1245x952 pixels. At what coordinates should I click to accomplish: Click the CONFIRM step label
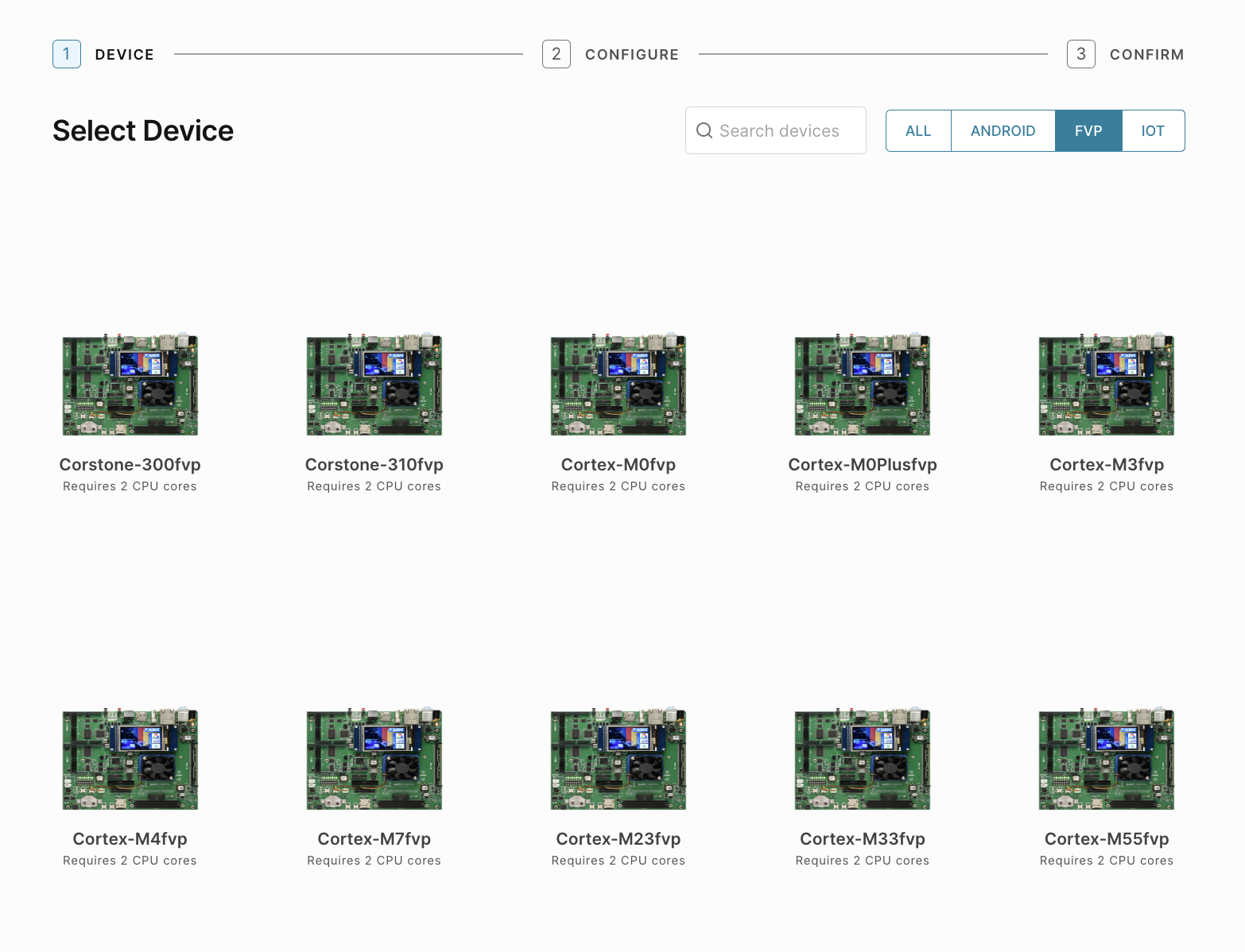pos(1147,55)
